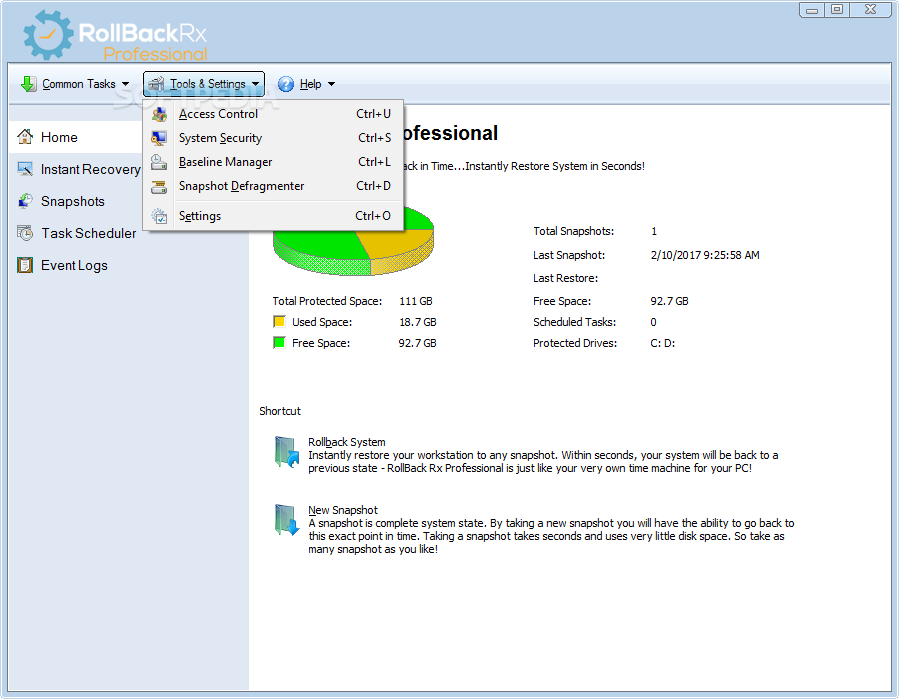Click the Rollback System shortcut icon
Viewport: 899px width, 699px height.
pyautogui.click(x=287, y=452)
